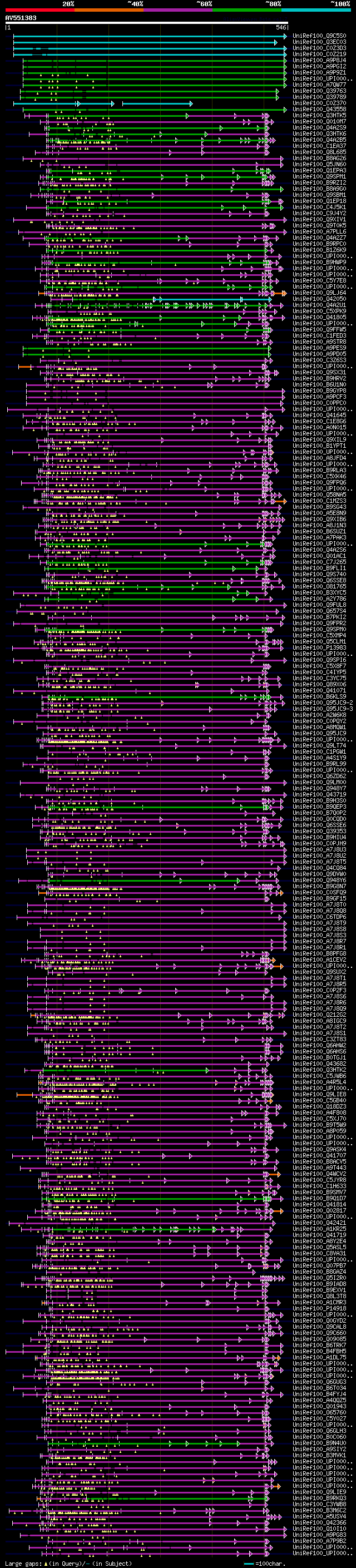Click the UniRef100_A7QW77 entry
The image size is (356, 1568).
319,85
